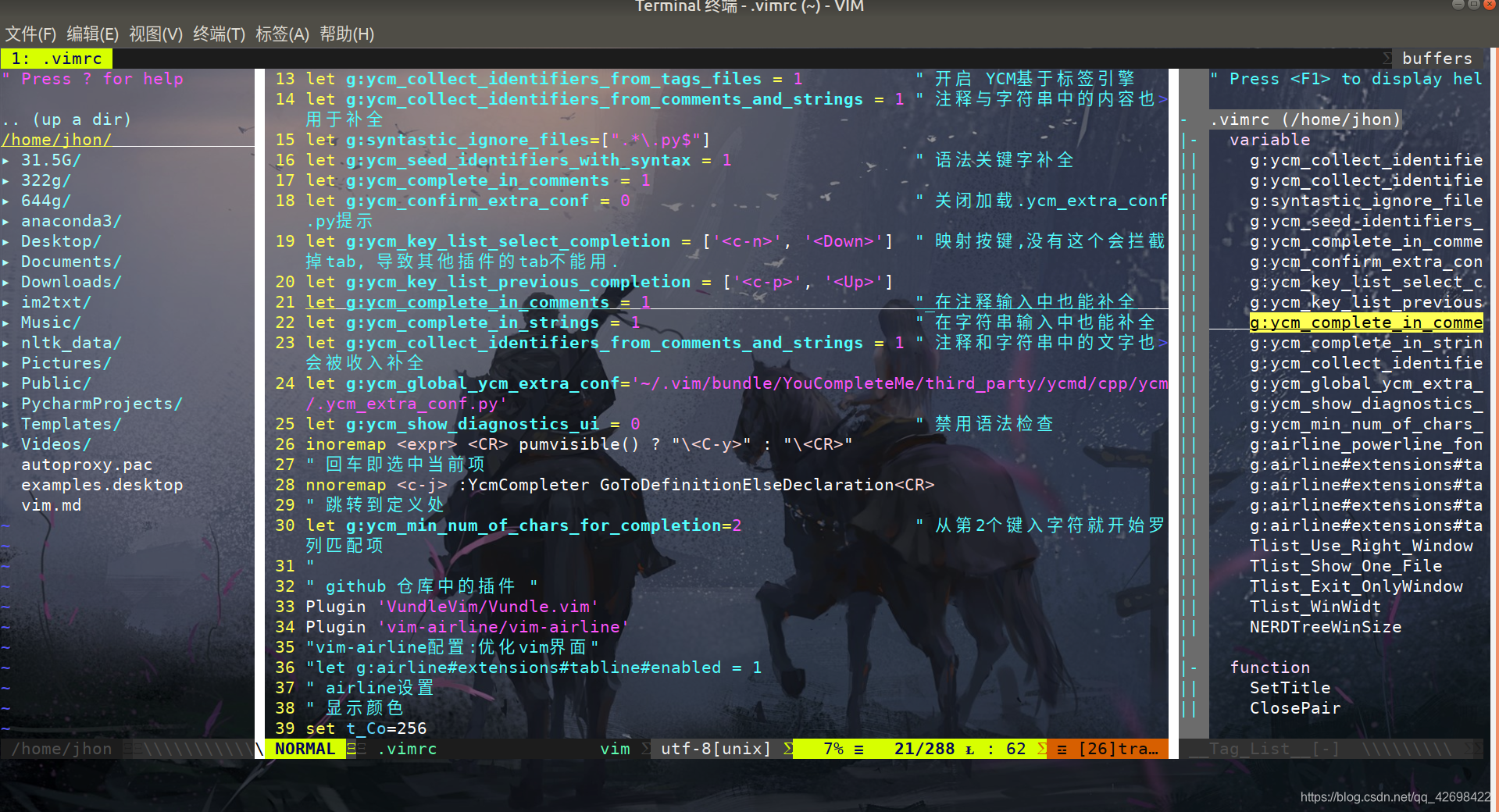
Task: Open the 文件(F) menu
Action: coord(31,34)
